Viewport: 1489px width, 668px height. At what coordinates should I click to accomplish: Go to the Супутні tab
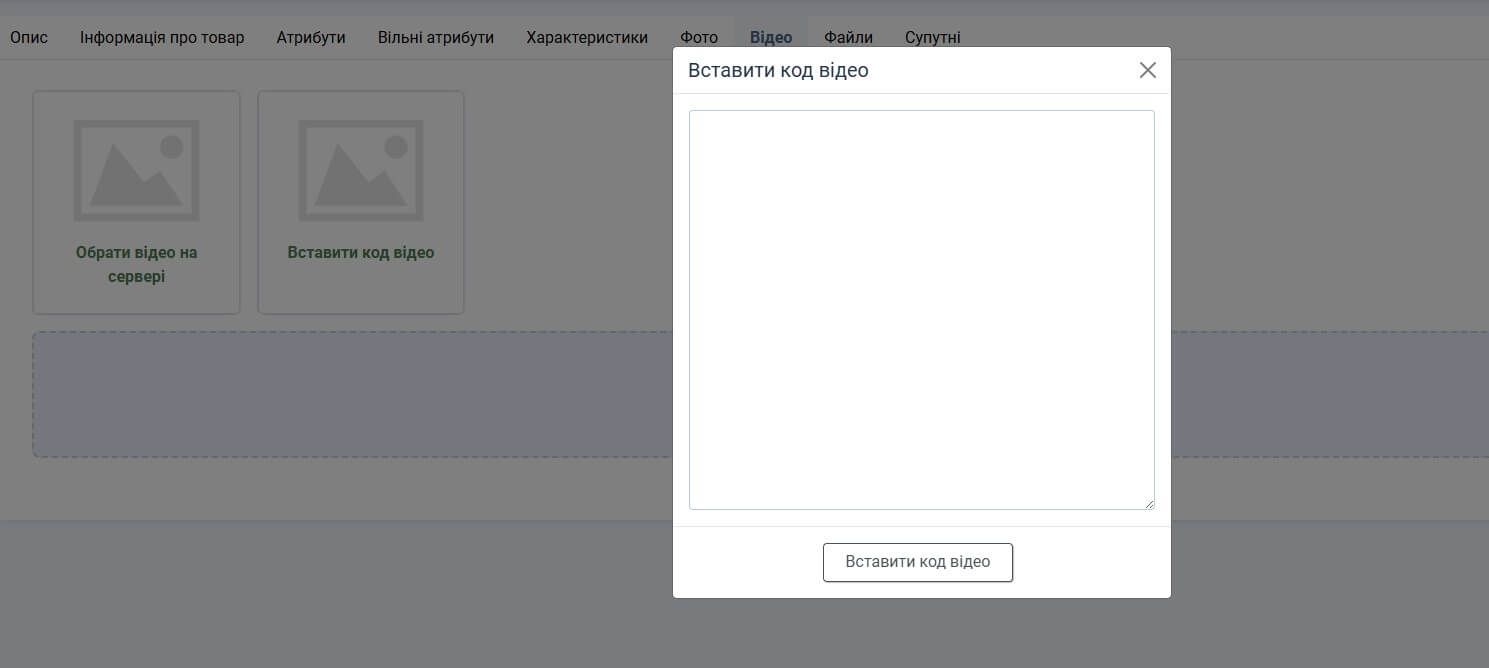pos(933,37)
